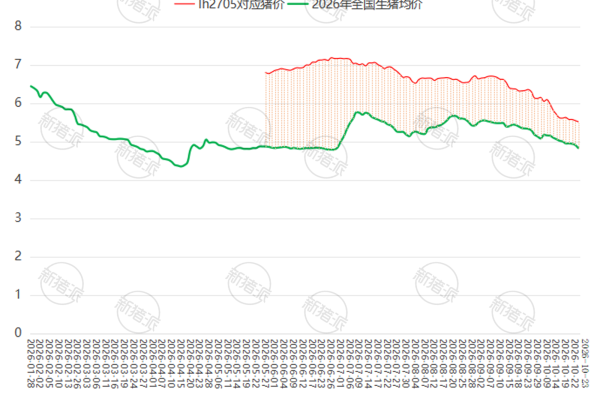The height and width of the screenshot is (400, 600).
Task: Click the y-axis label 0
Action: point(18,333)
